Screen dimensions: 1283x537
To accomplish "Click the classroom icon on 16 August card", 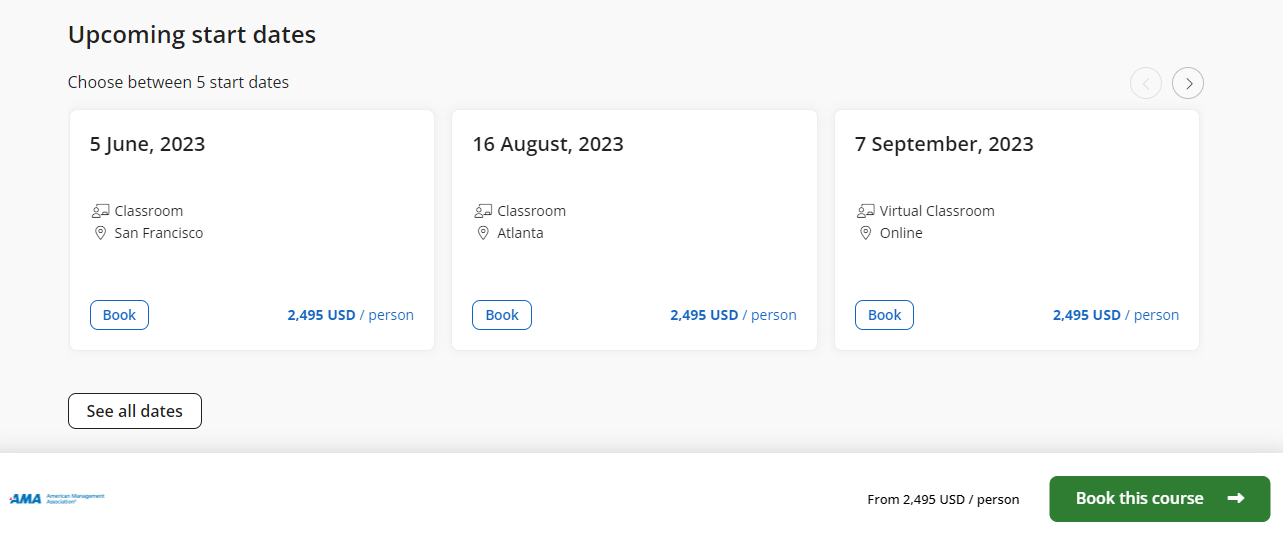I will (483, 211).
